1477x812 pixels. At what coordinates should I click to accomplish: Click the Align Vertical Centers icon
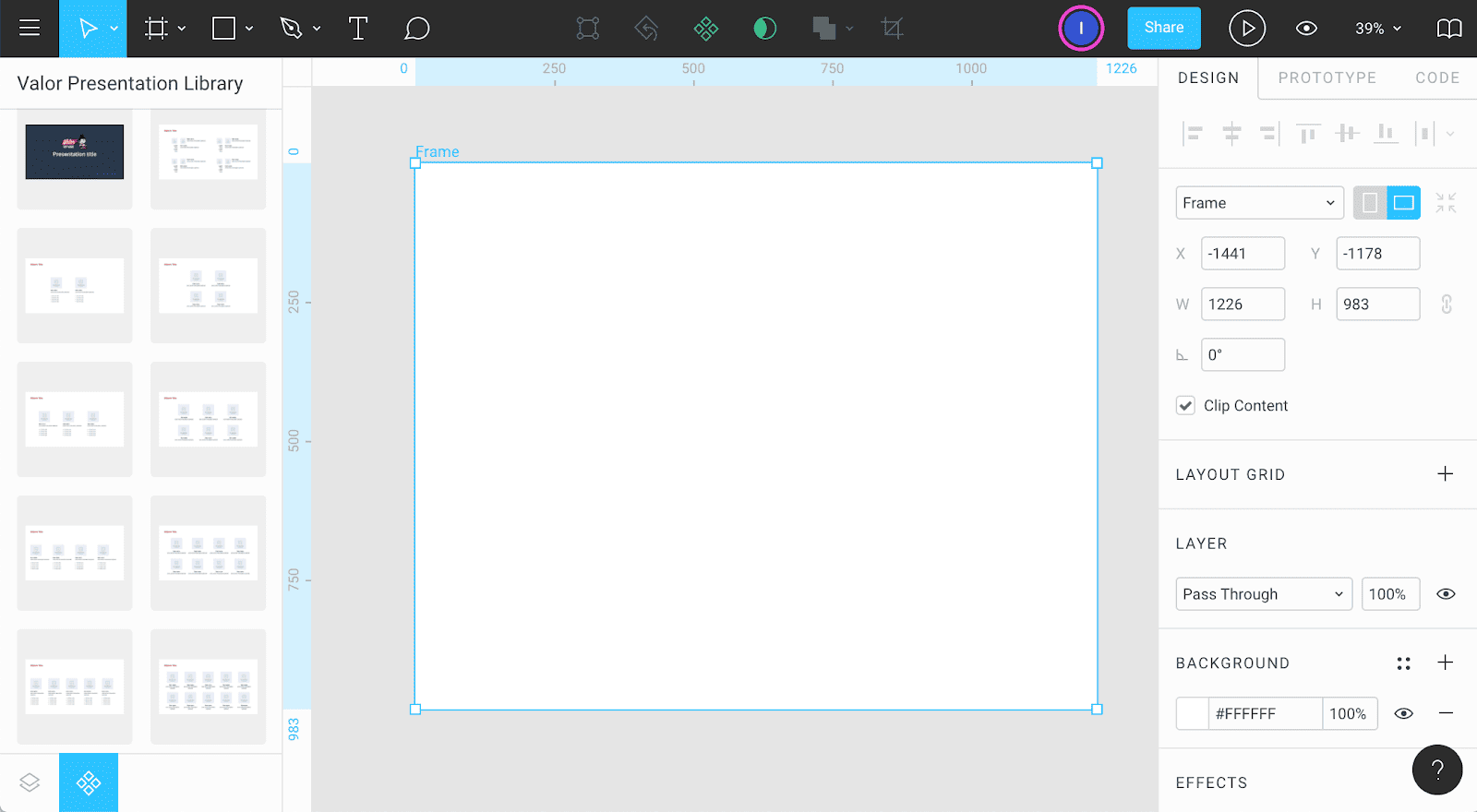tap(1347, 134)
